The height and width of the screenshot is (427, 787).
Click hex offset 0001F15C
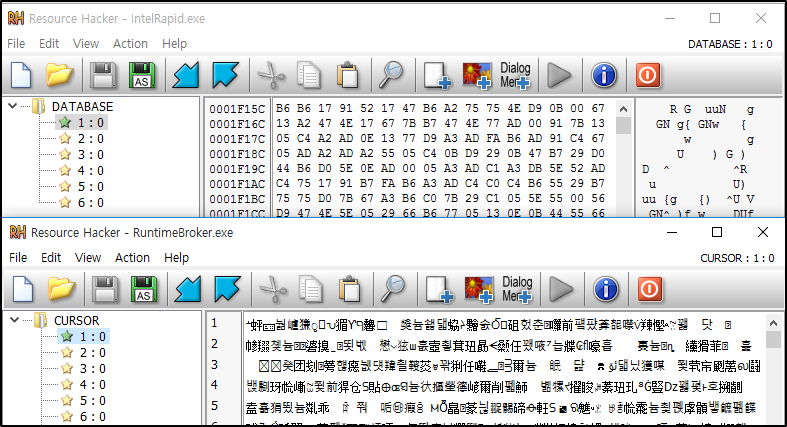[236, 109]
